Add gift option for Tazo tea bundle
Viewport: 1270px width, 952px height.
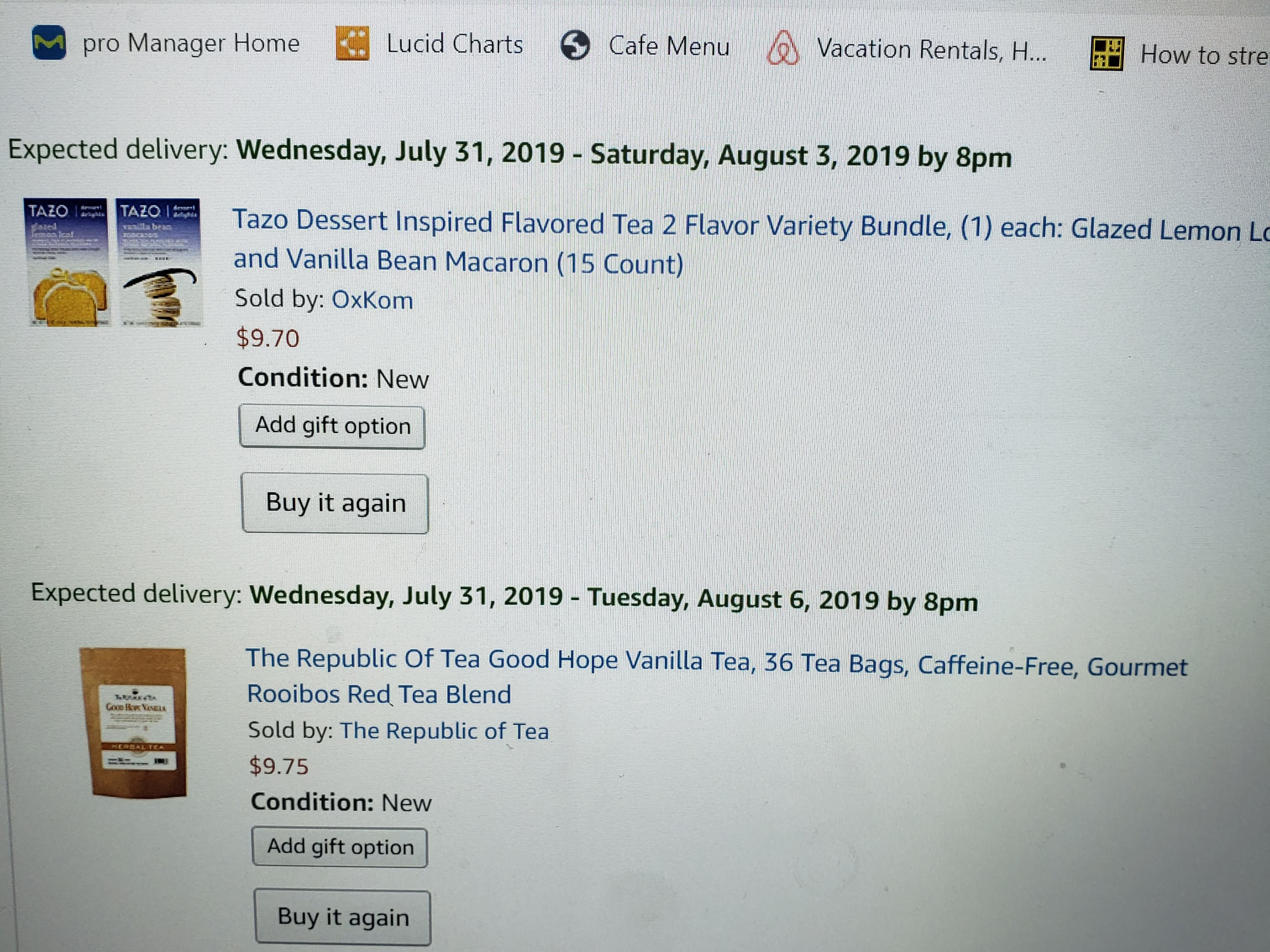tap(333, 426)
